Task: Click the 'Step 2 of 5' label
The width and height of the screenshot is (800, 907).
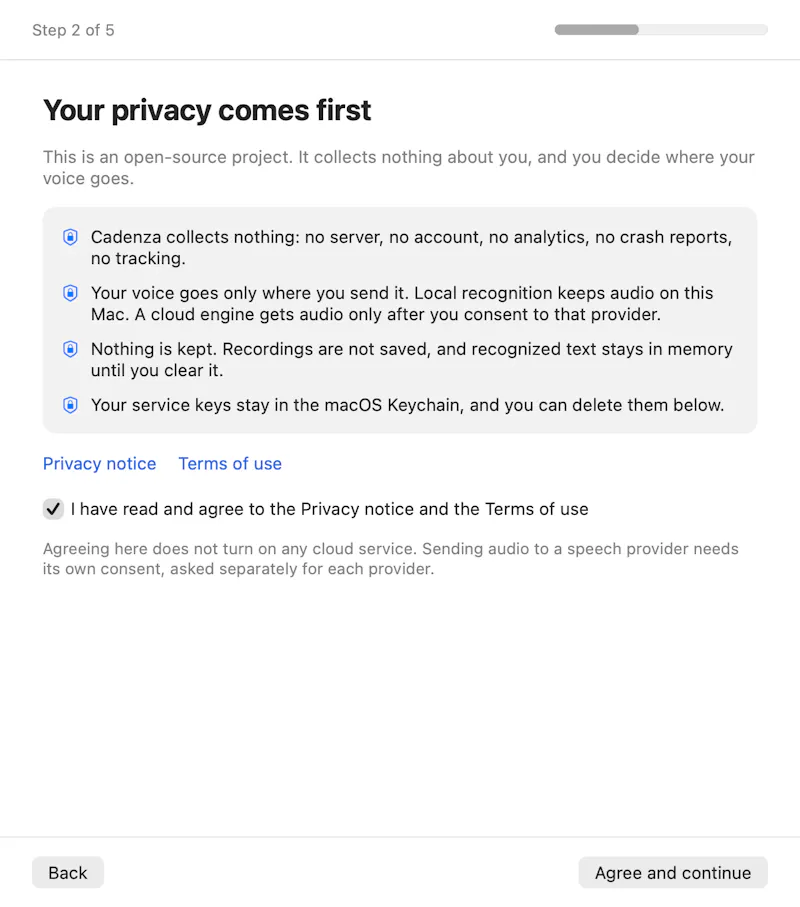Action: 73,30
